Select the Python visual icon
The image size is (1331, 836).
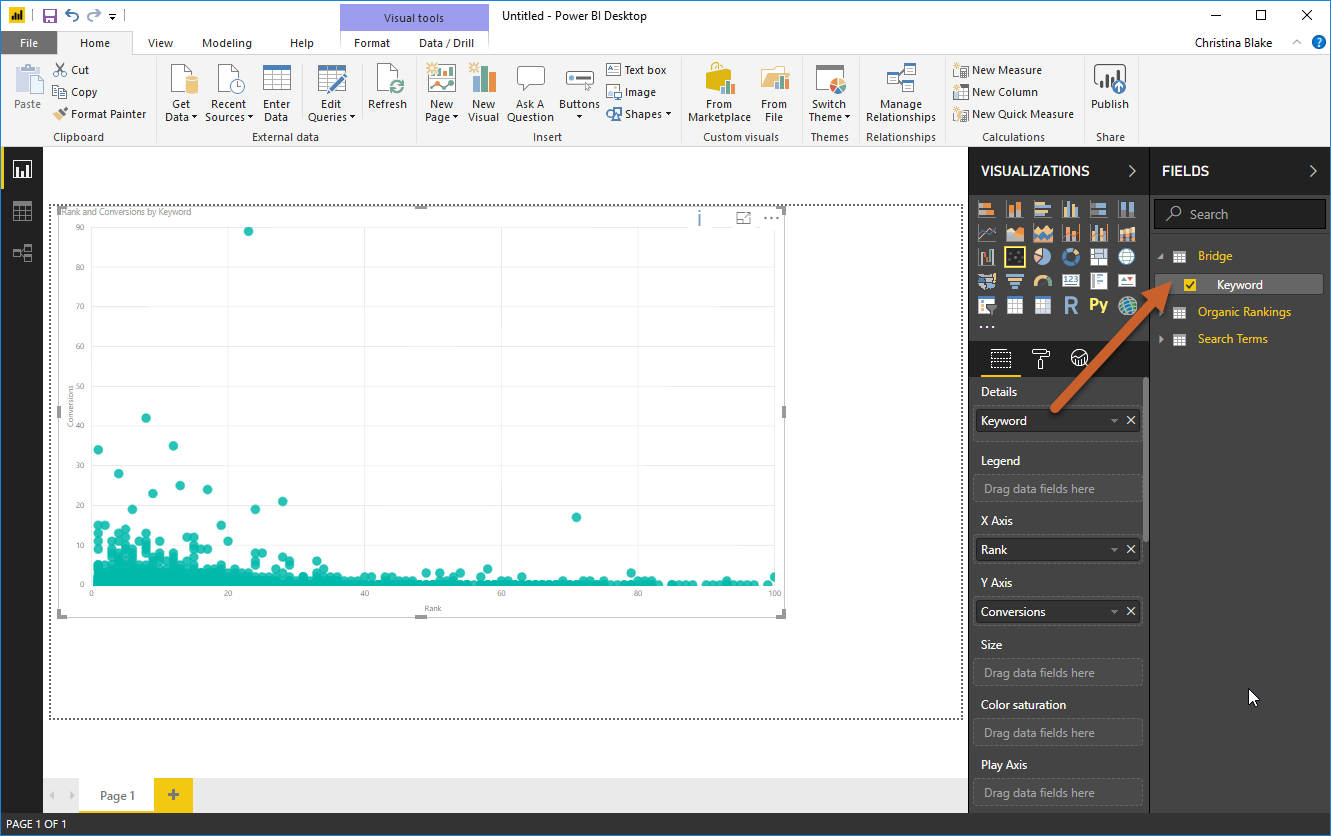tap(1099, 305)
